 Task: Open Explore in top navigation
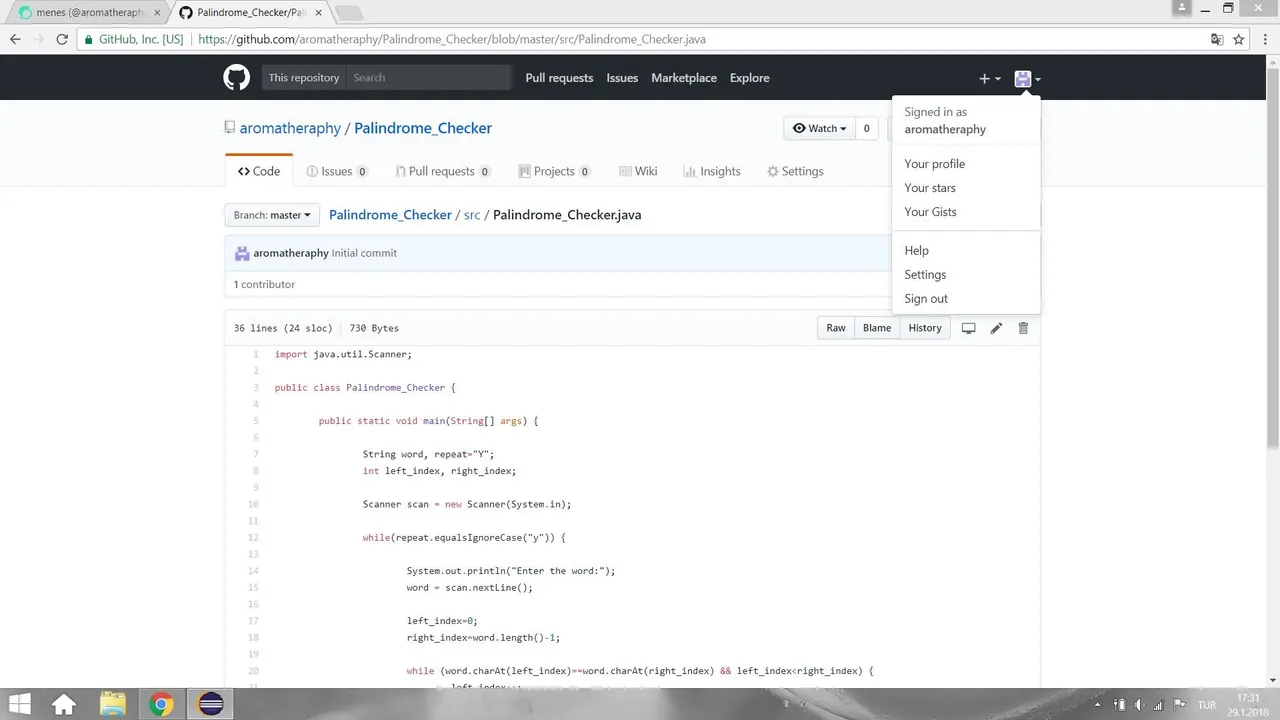click(x=750, y=78)
